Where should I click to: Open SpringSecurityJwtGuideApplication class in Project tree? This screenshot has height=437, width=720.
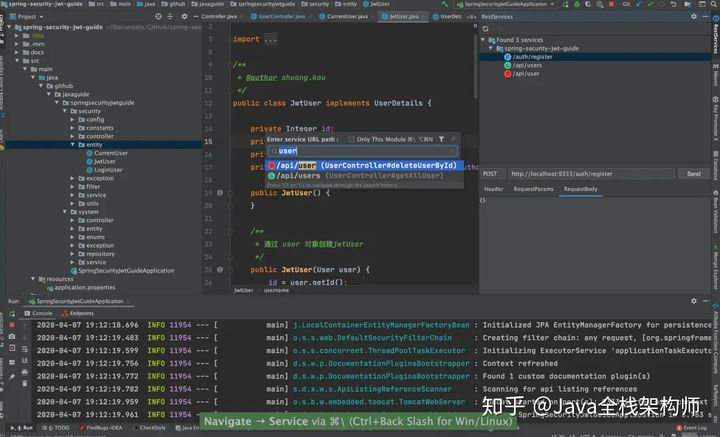(122, 270)
